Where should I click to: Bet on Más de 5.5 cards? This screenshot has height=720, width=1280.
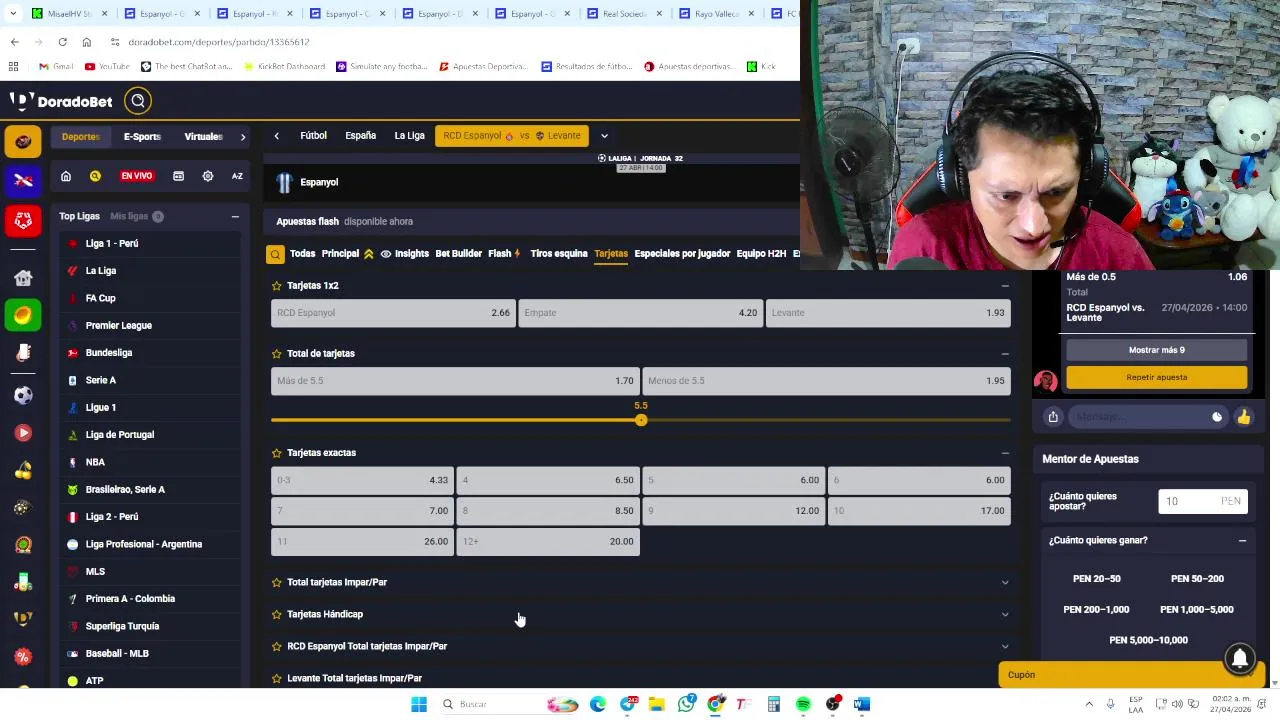[455, 381]
